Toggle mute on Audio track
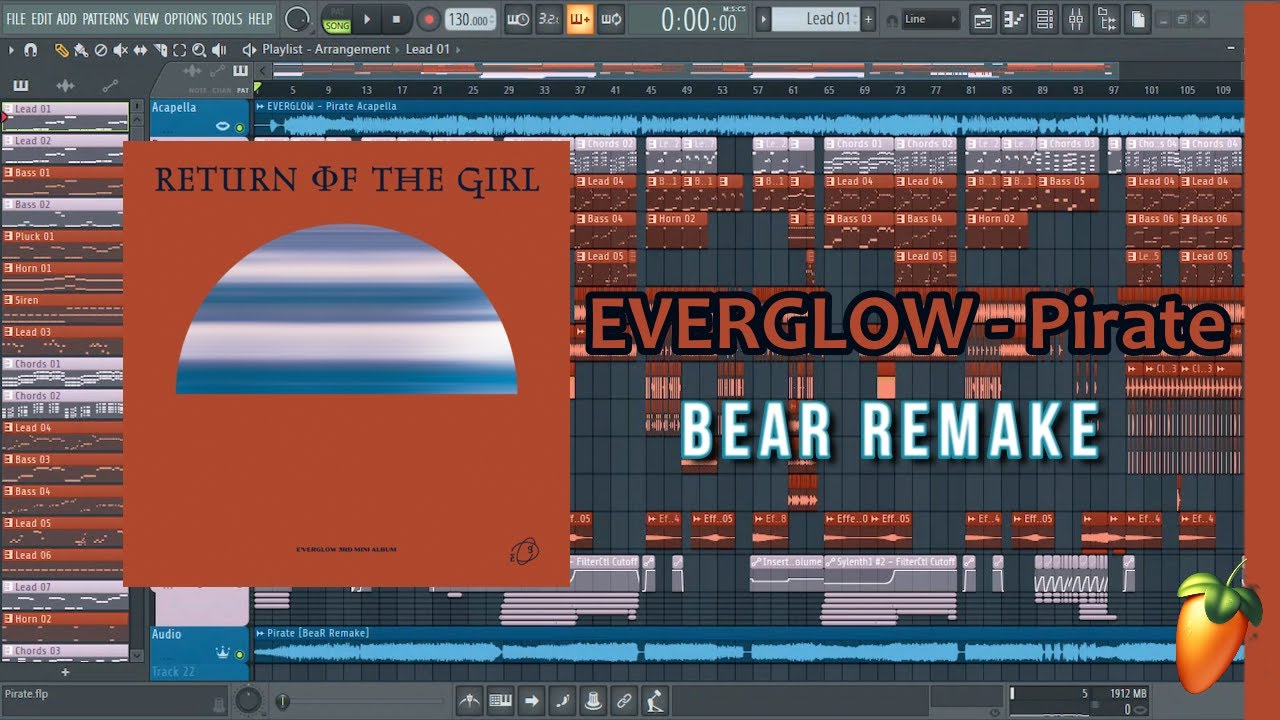1280x720 pixels. click(x=239, y=654)
